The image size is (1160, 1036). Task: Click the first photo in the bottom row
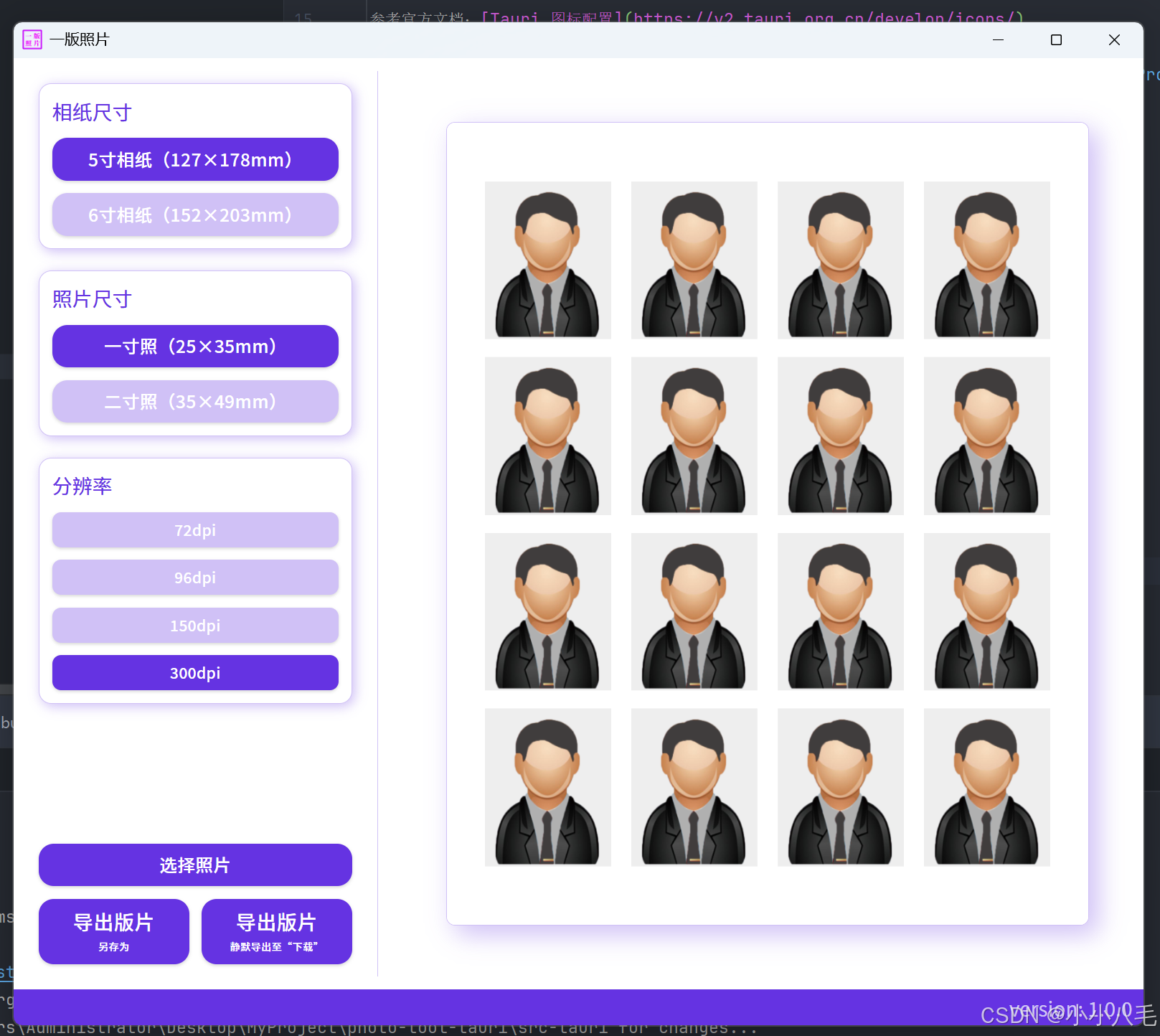548,787
